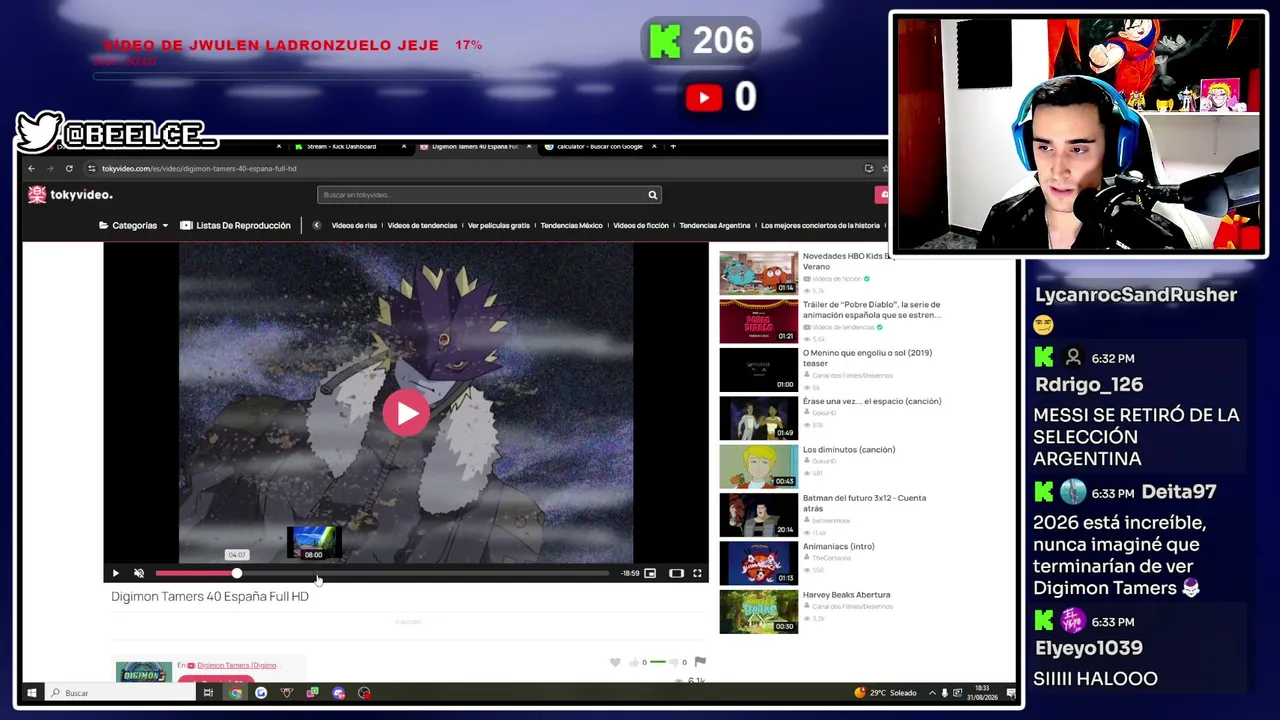Open the 29°C Soleado weather widget
1280x720 pixels.
point(885,693)
